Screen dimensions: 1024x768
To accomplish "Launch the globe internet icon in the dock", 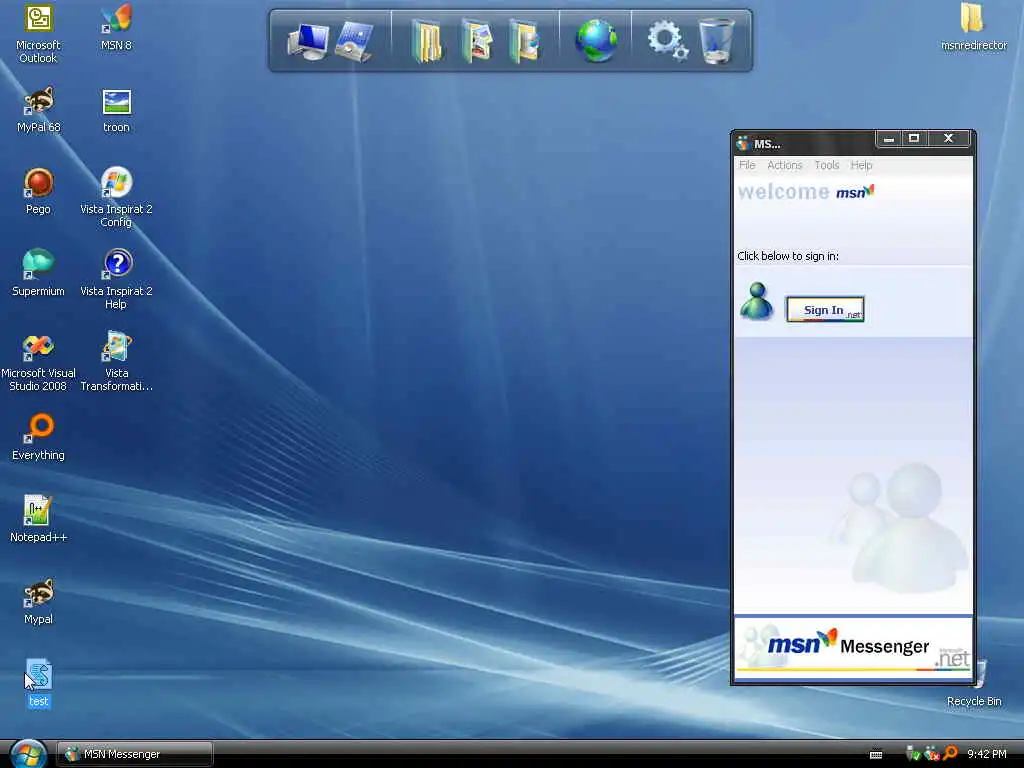I will click(x=596, y=41).
